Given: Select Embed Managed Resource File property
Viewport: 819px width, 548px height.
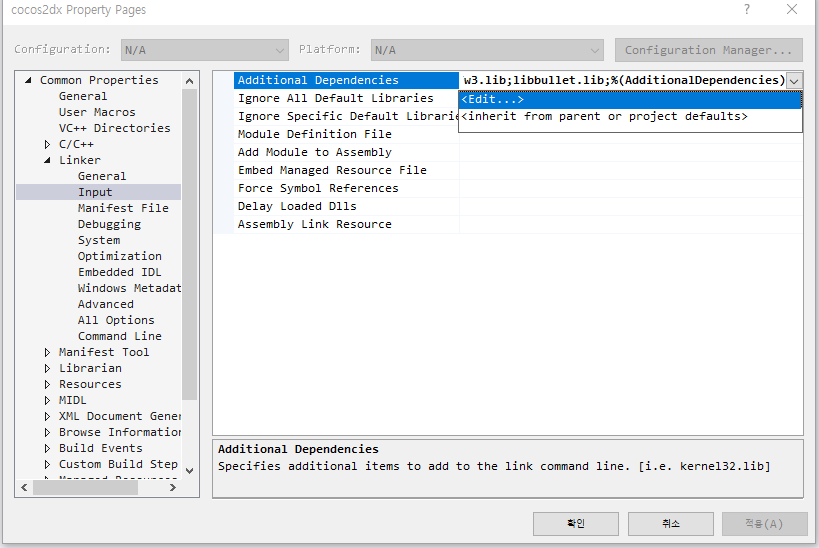Looking at the screenshot, I should click(x=346, y=170).
